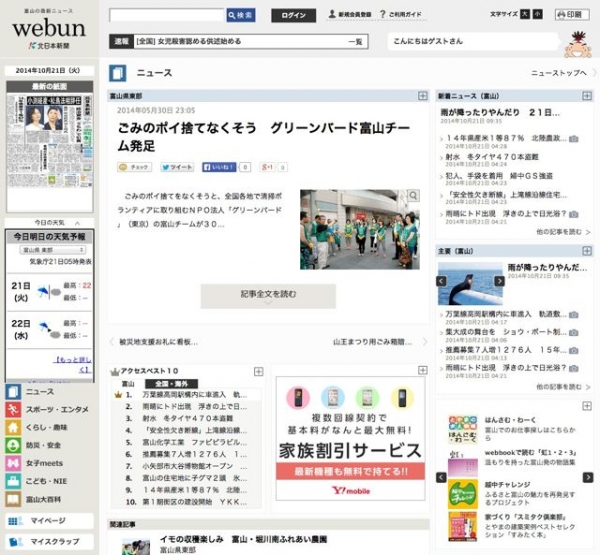Open ranking item 小矢部市大谷博物館オープン
The width and height of the screenshot is (600, 555).
coord(194,466)
